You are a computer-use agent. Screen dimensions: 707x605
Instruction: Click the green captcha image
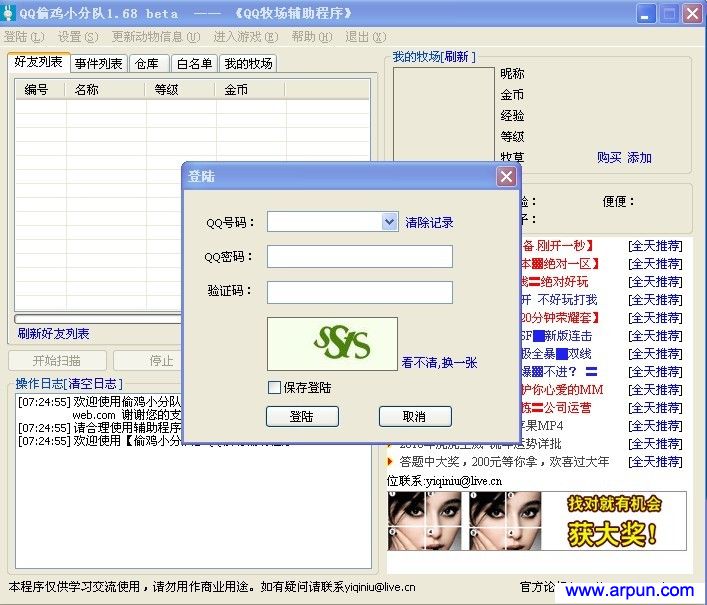[x=332, y=344]
